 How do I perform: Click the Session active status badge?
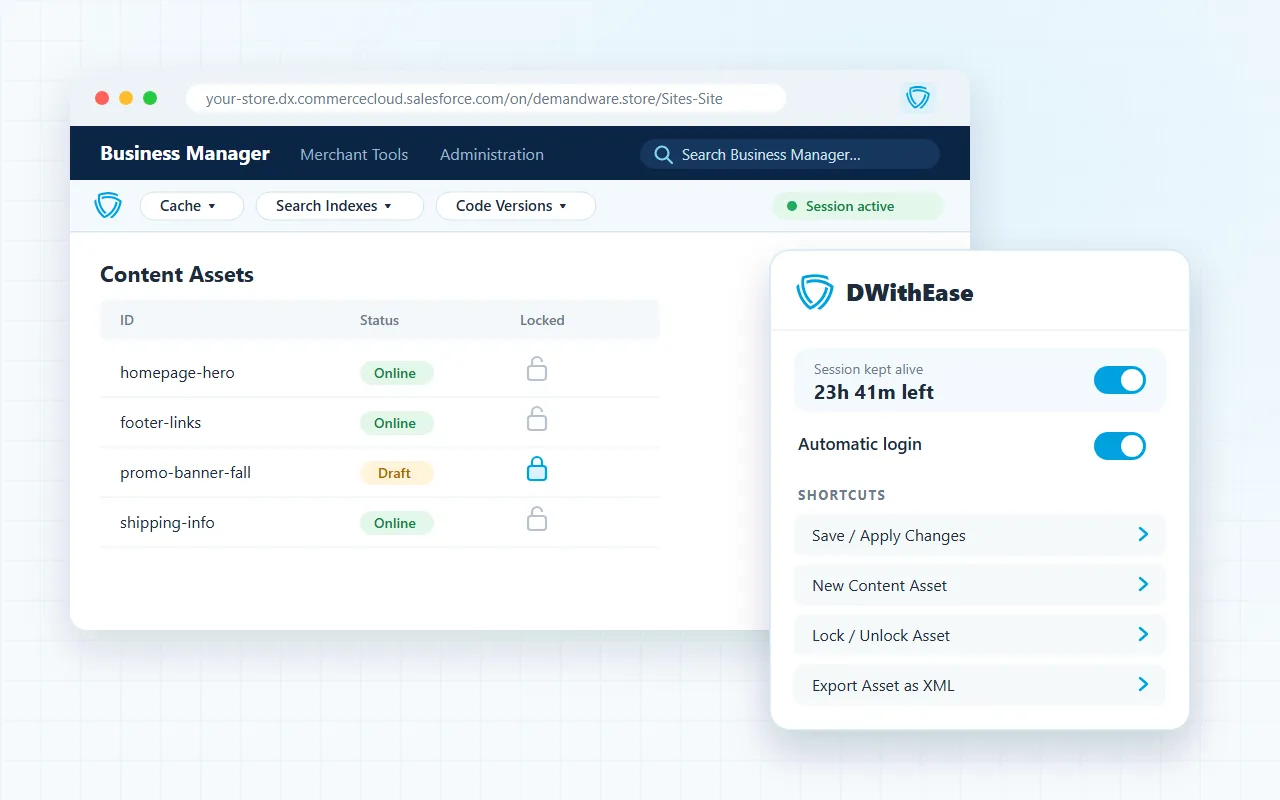tap(858, 206)
